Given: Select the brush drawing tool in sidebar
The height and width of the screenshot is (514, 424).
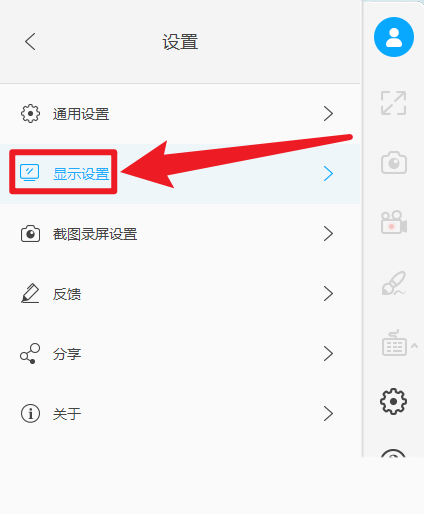Looking at the screenshot, I should click(x=394, y=283).
